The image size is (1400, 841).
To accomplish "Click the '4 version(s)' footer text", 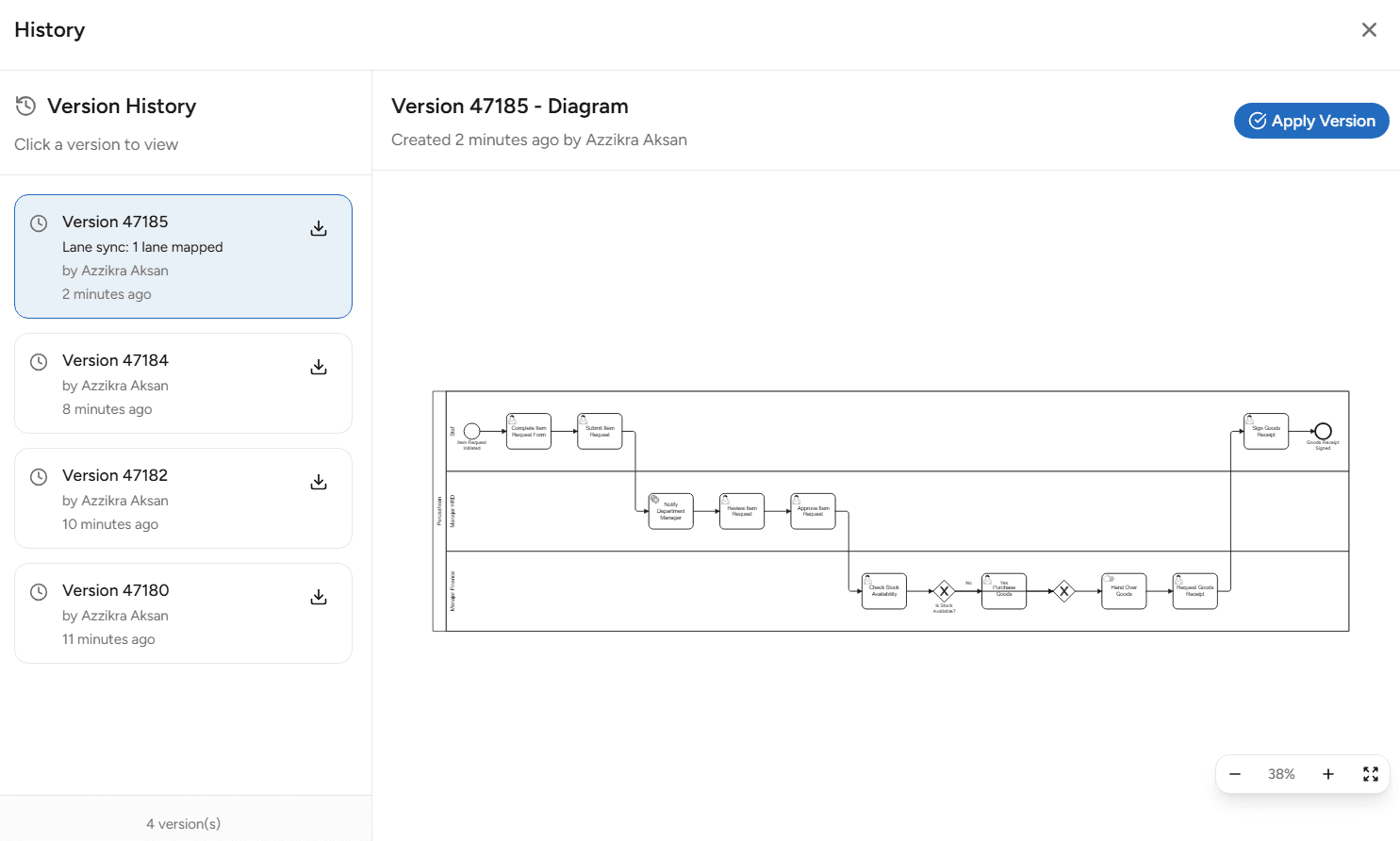I will click(x=184, y=824).
